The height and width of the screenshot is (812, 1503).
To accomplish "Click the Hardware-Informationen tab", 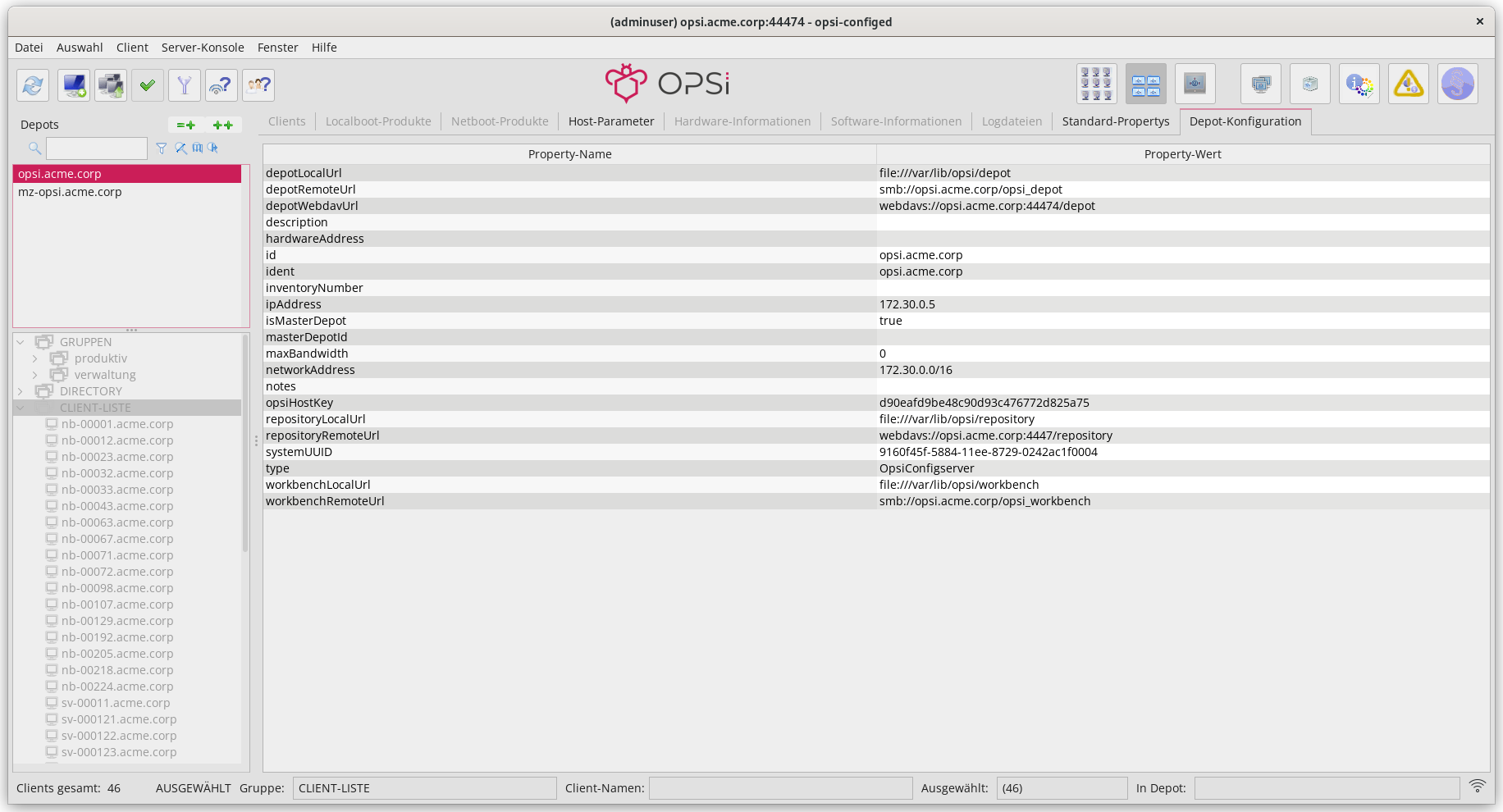I will pyautogui.click(x=742, y=121).
